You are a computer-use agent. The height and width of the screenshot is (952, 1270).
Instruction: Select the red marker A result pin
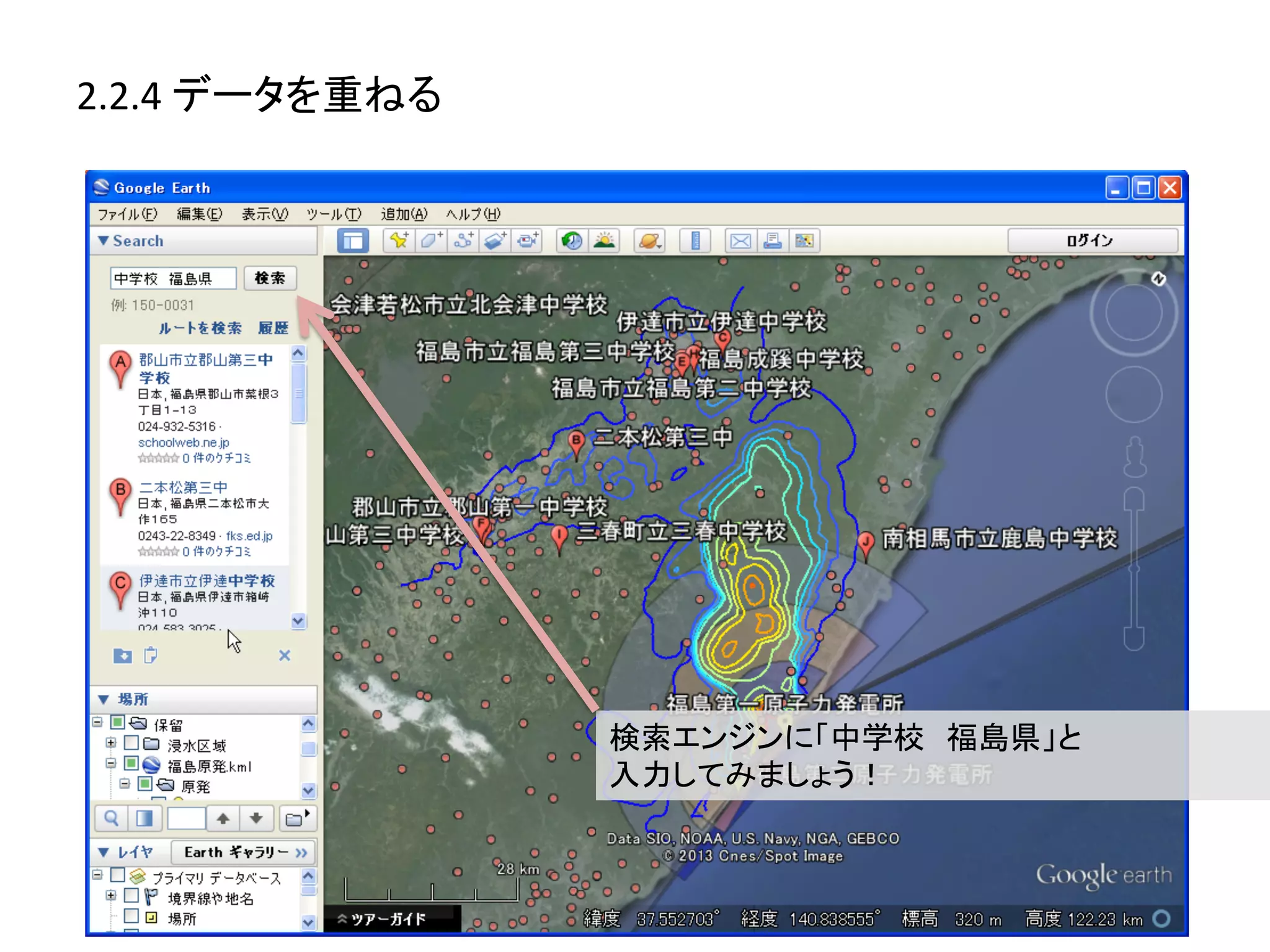pyautogui.click(x=120, y=370)
